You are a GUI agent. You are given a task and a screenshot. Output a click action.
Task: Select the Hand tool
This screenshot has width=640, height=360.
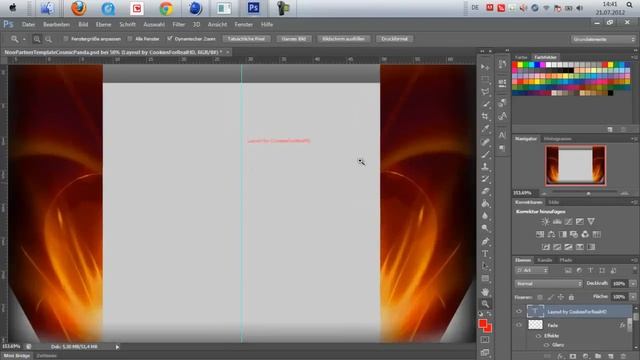pyautogui.click(x=485, y=292)
